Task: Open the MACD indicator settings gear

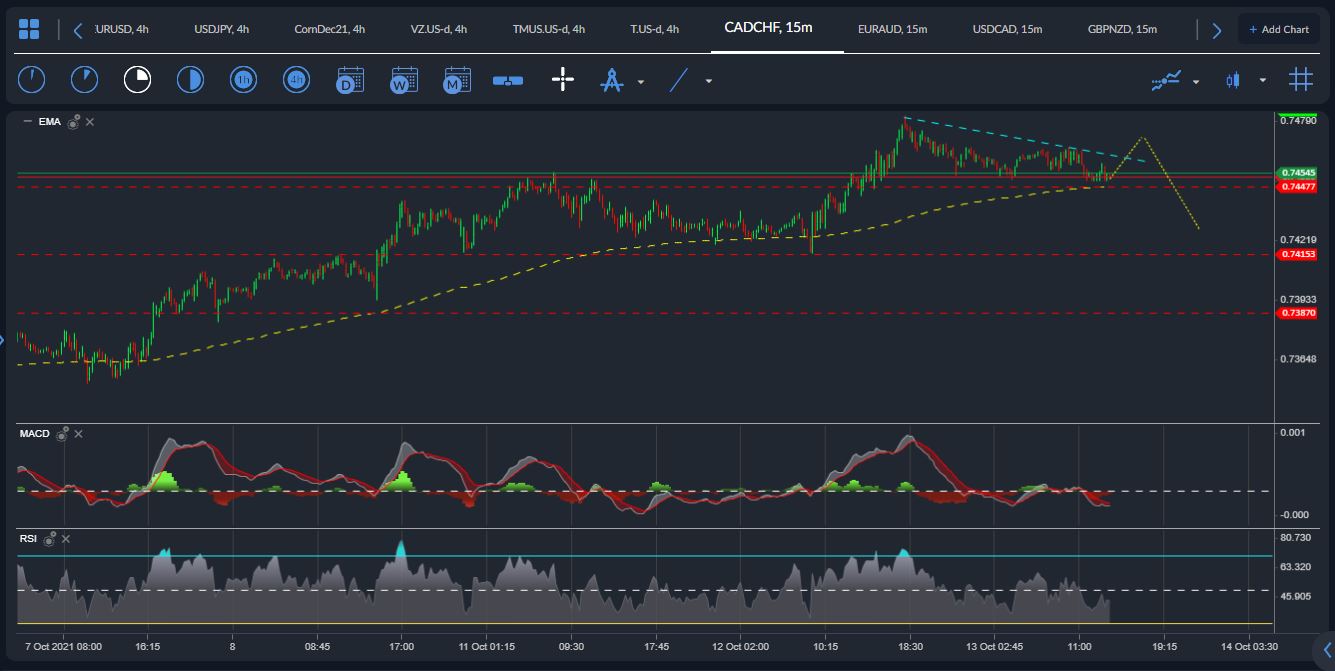Action: (x=62, y=433)
